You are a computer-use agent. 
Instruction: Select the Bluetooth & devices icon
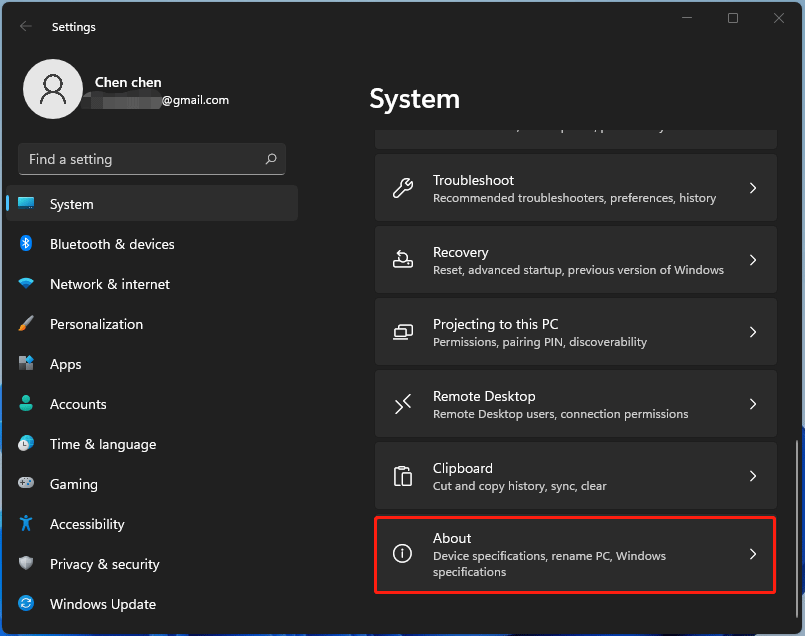click(x=28, y=243)
